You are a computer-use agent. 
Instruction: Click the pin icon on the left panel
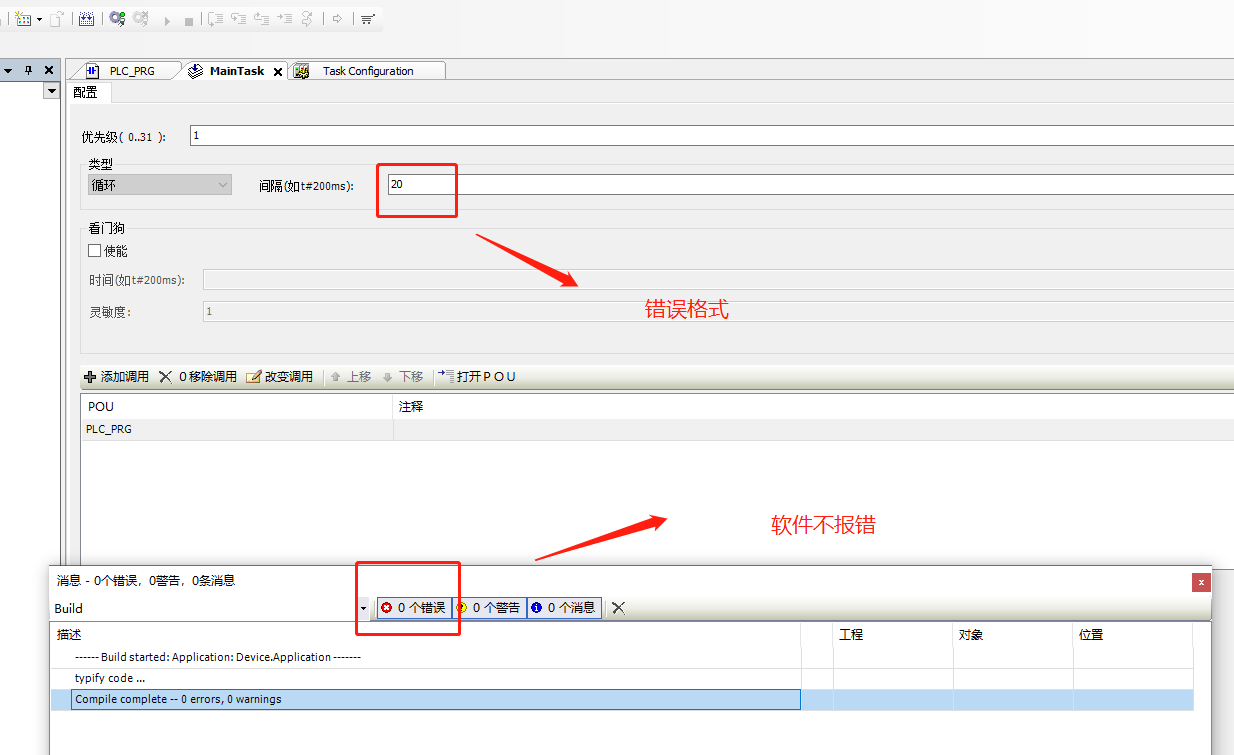[28, 70]
